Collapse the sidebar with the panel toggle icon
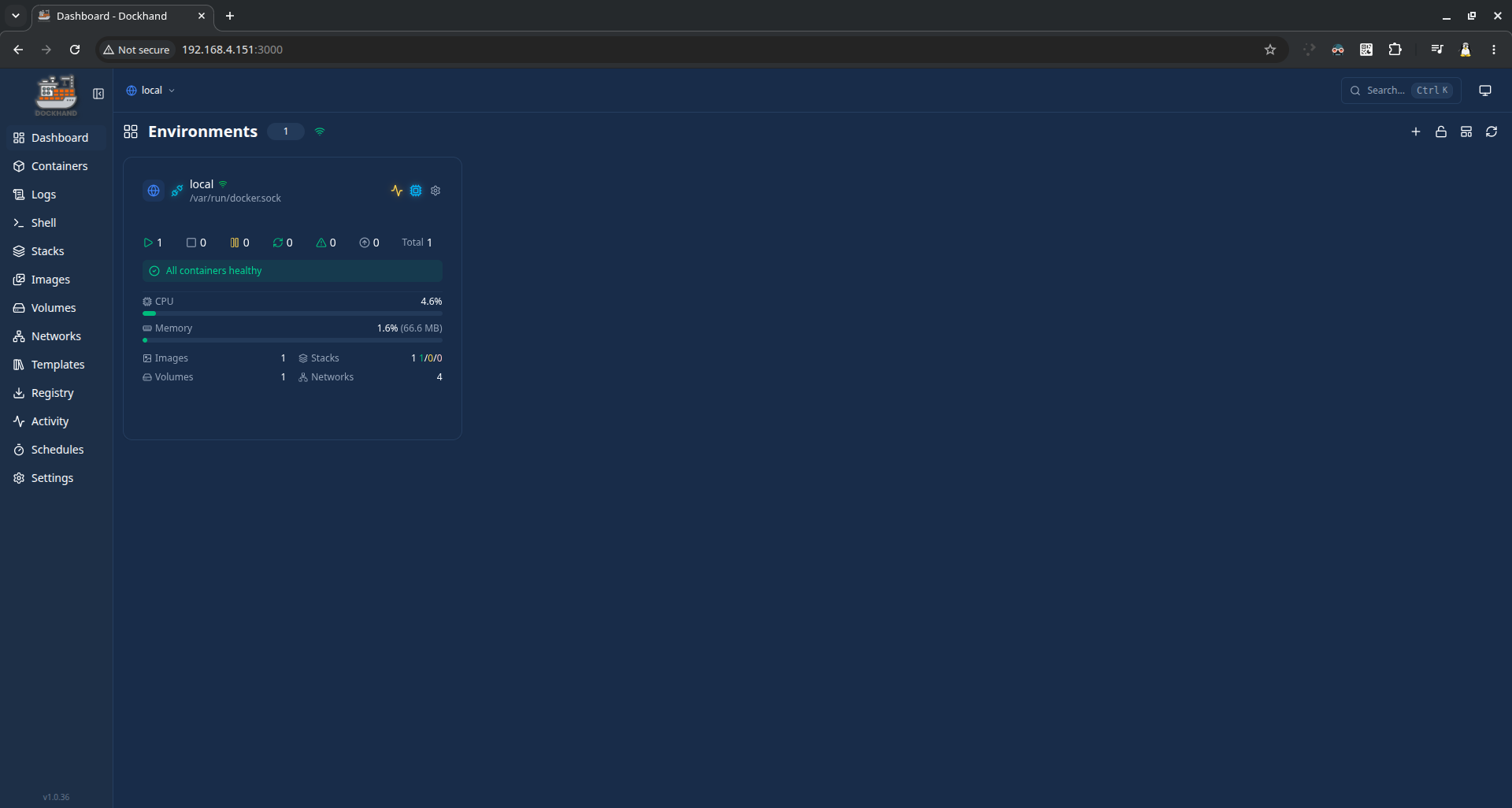Screen dimensions: 1512x808 [x=98, y=94]
